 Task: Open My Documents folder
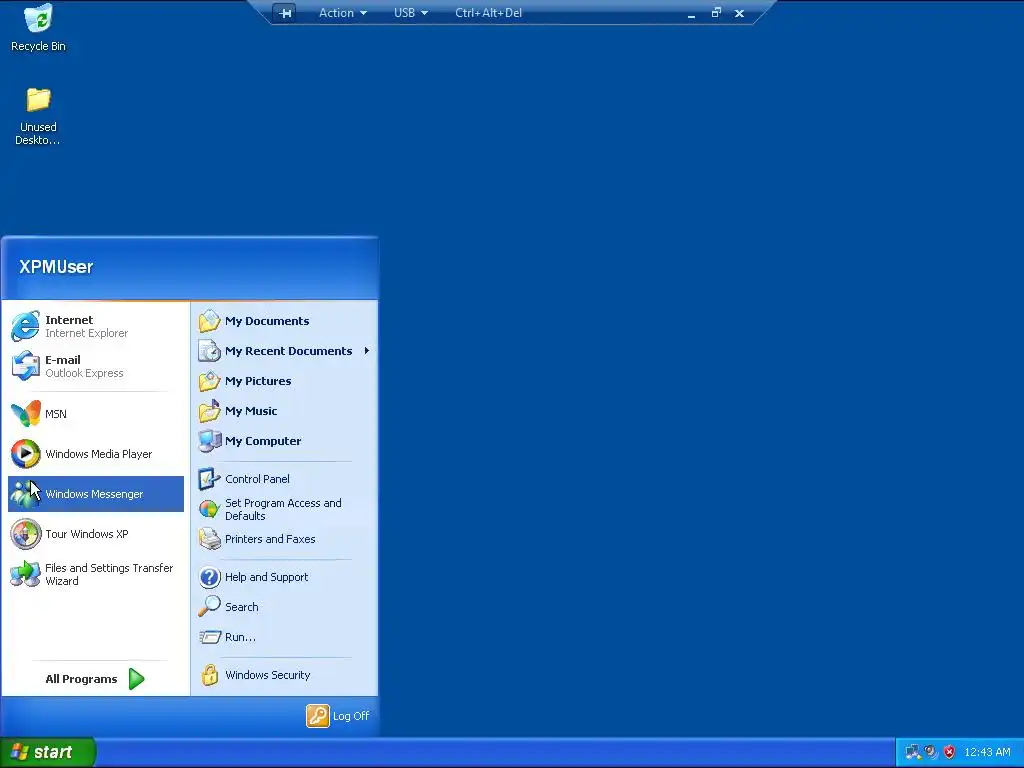(x=284, y=321)
